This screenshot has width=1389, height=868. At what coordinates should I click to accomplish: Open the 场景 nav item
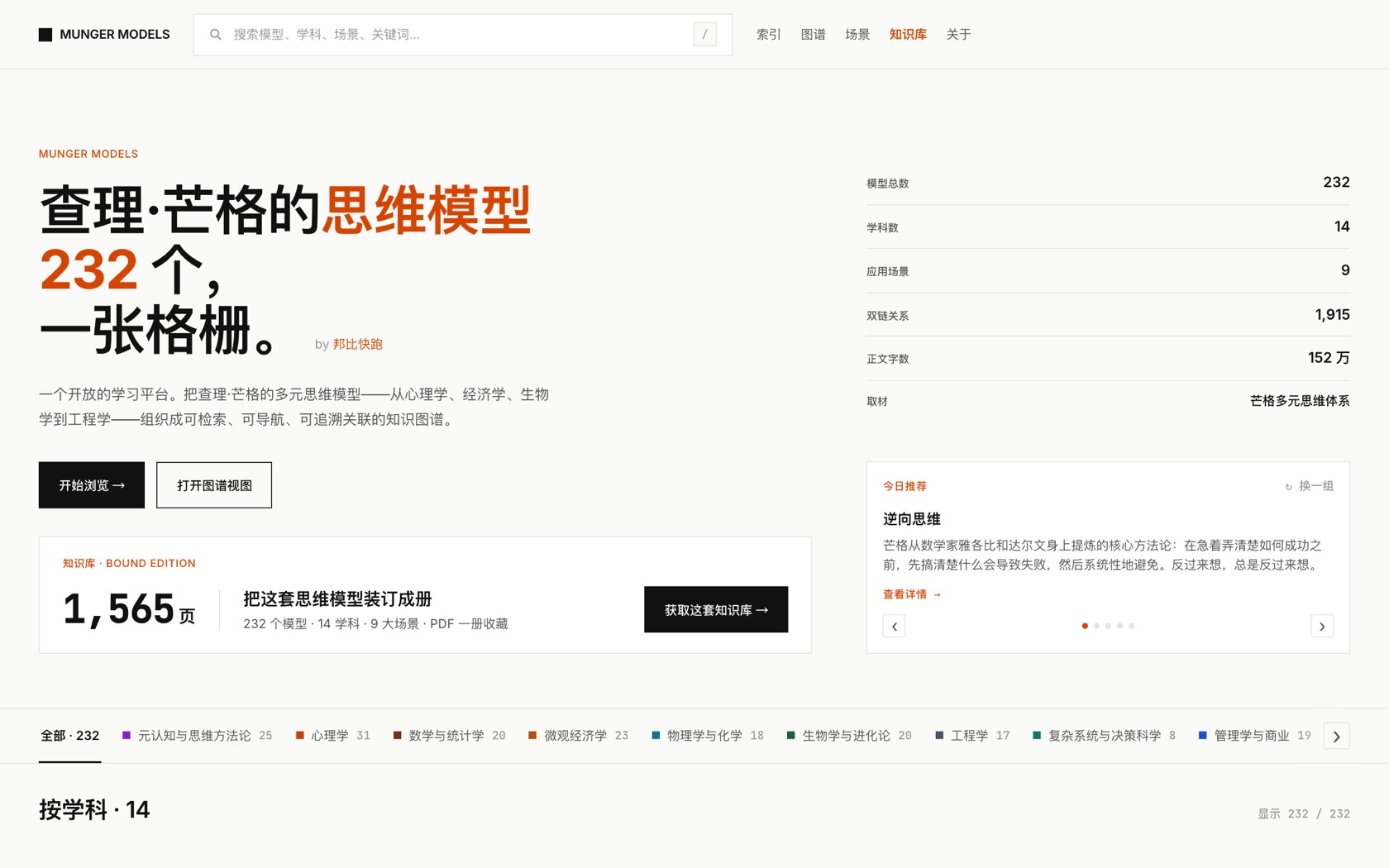pyautogui.click(x=857, y=35)
